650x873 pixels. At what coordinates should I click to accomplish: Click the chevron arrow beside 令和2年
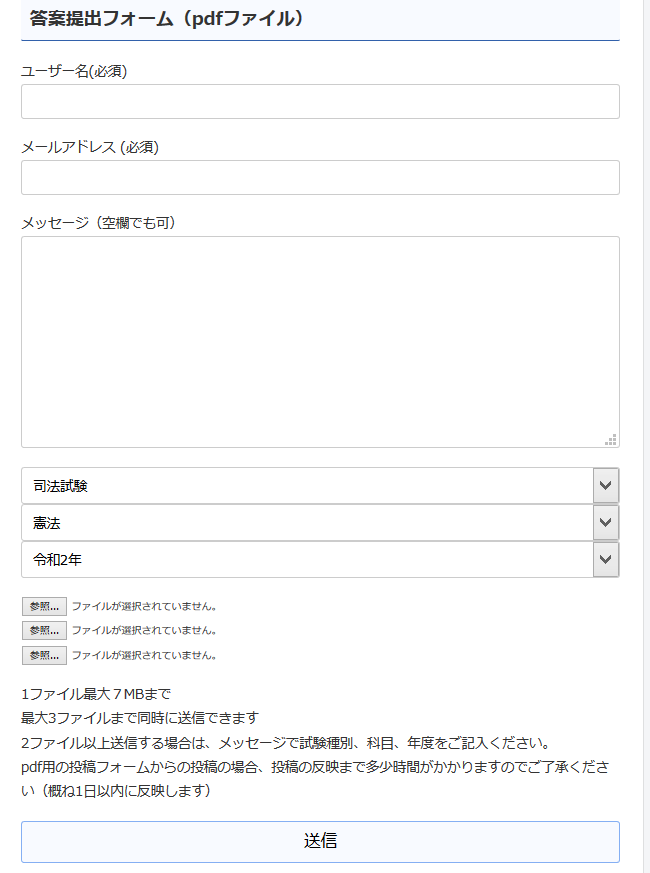tap(606, 559)
